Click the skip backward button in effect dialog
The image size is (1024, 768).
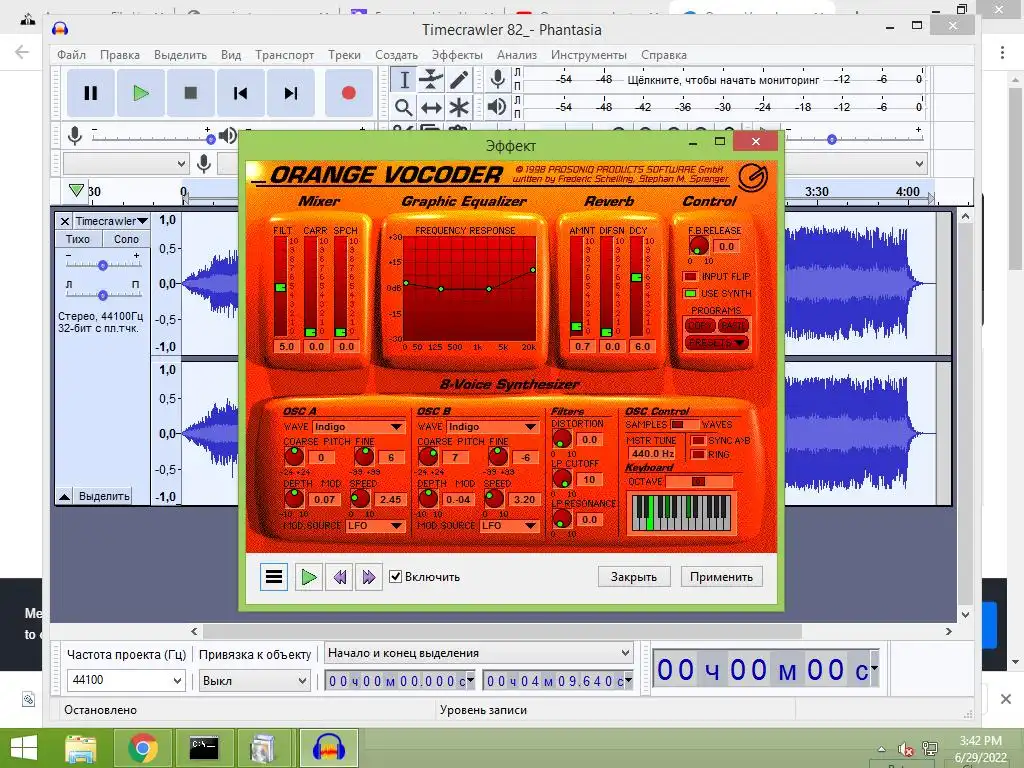pos(340,577)
